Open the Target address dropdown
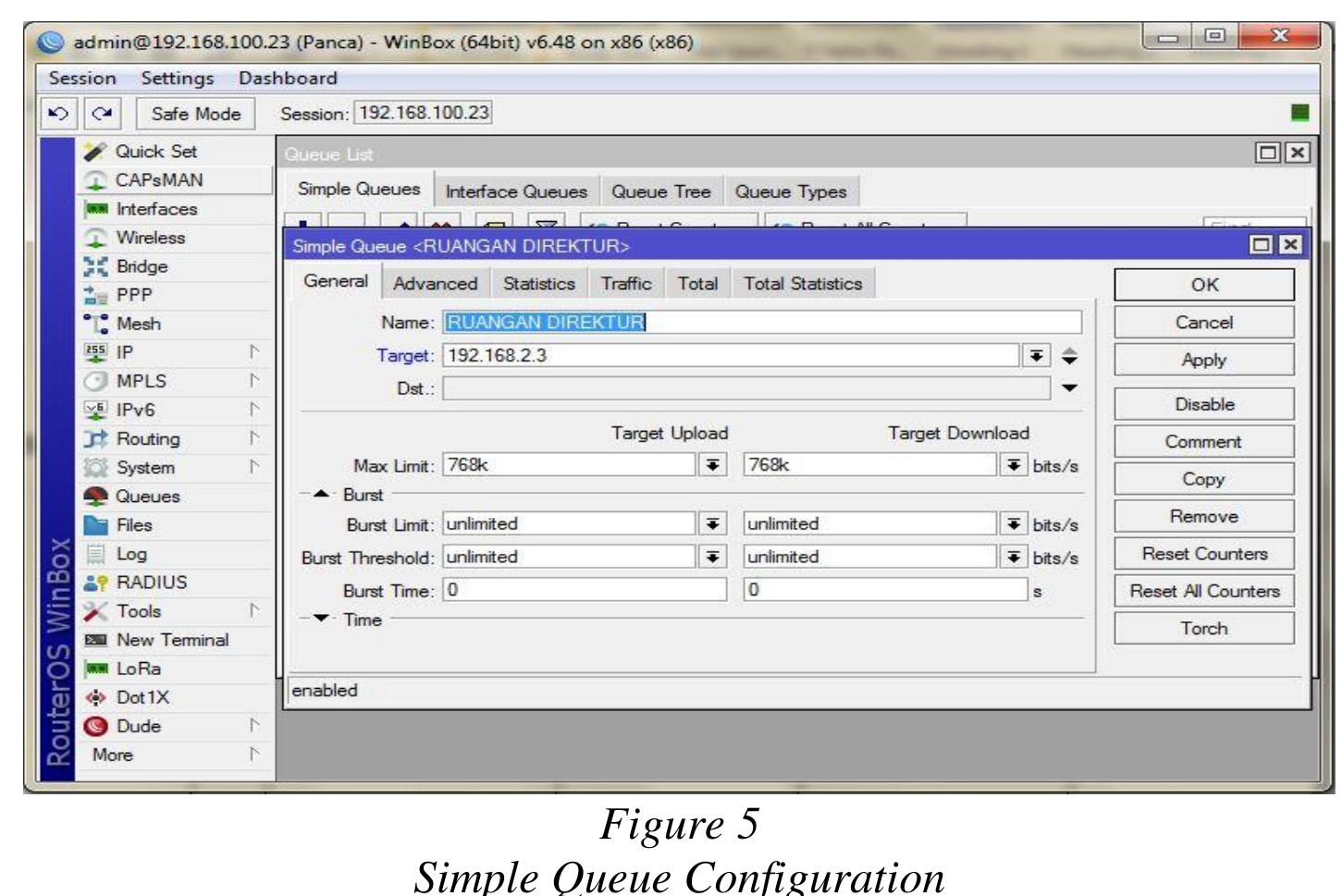Image resolution: width=1343 pixels, height=896 pixels. [1036, 355]
